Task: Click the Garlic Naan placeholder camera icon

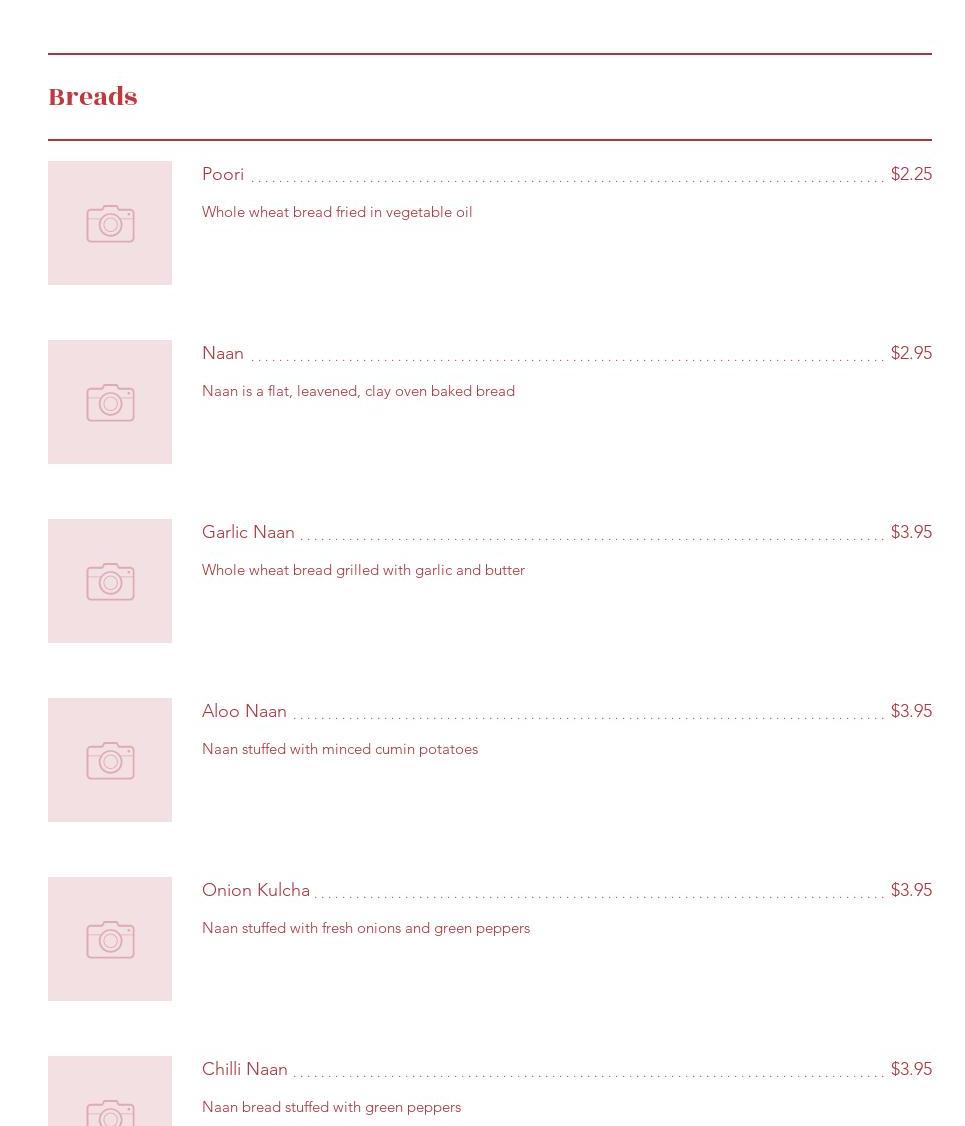Action: 110,582
